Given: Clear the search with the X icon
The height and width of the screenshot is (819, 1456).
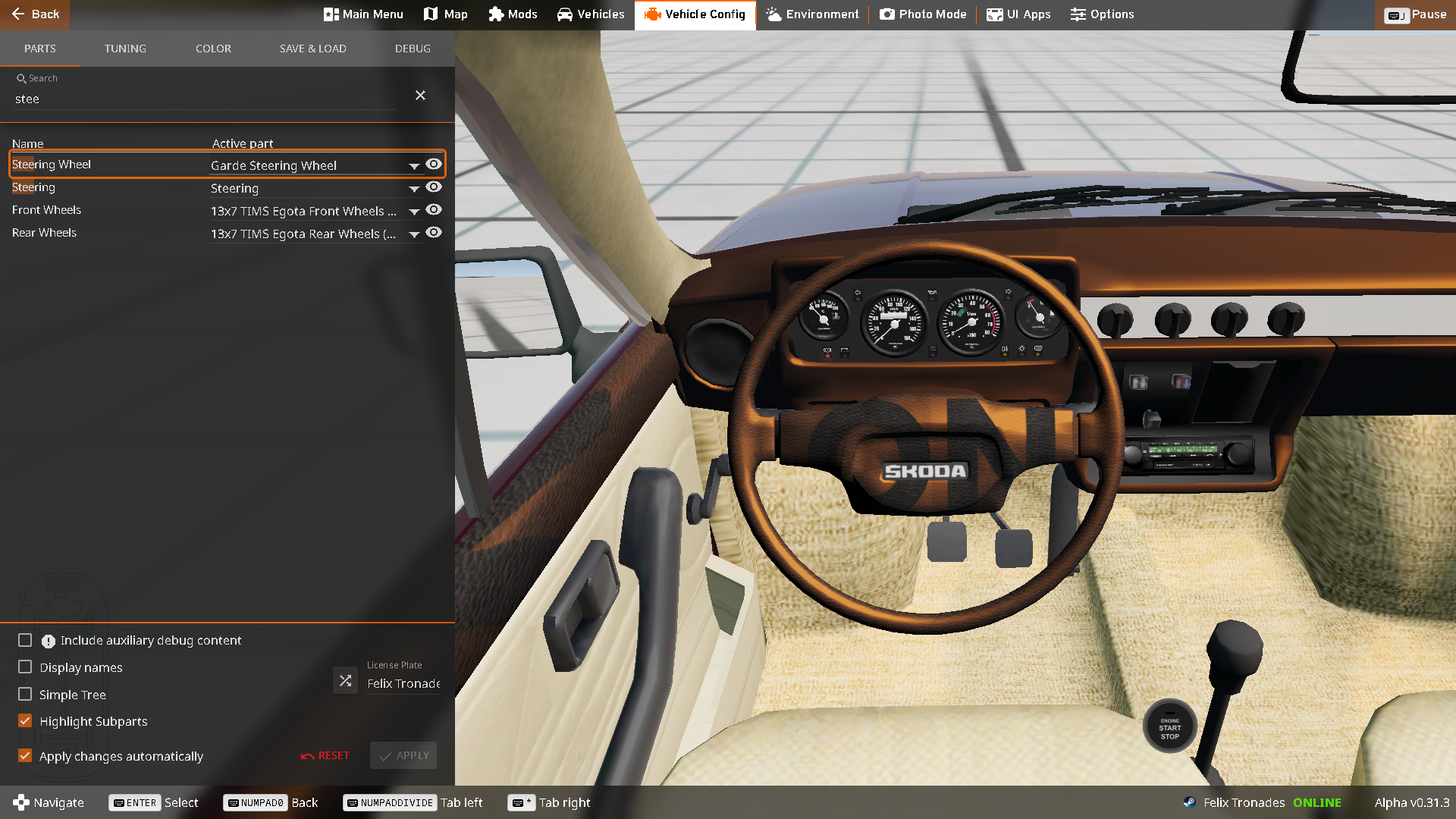Looking at the screenshot, I should tap(420, 95).
